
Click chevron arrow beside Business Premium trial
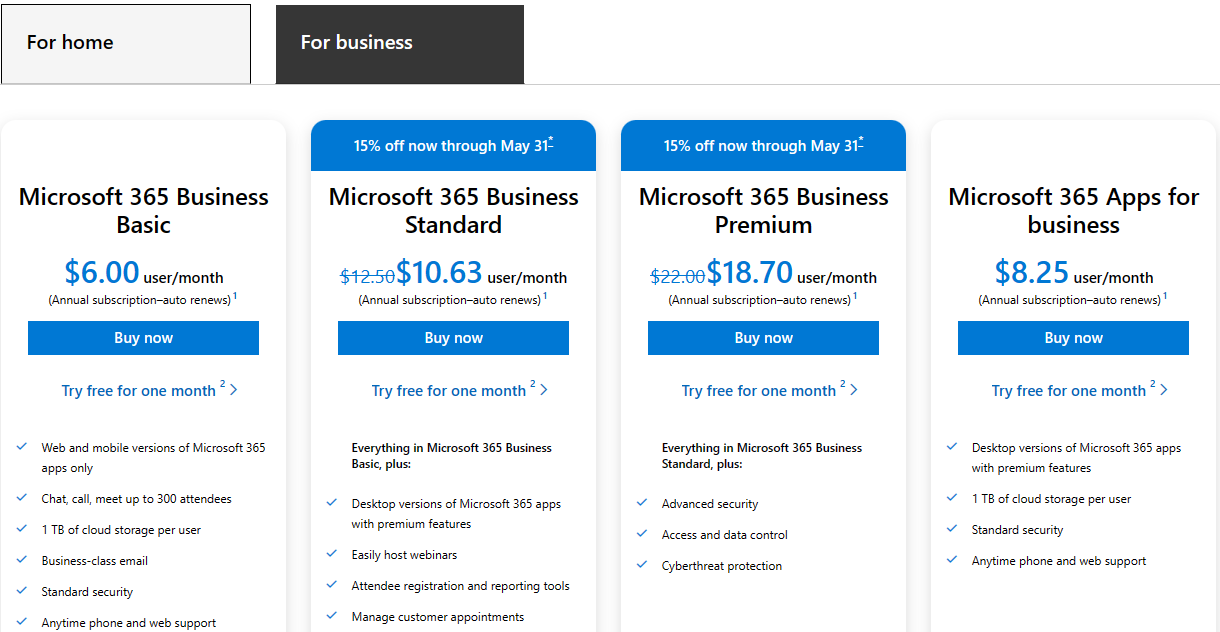[x=854, y=390]
